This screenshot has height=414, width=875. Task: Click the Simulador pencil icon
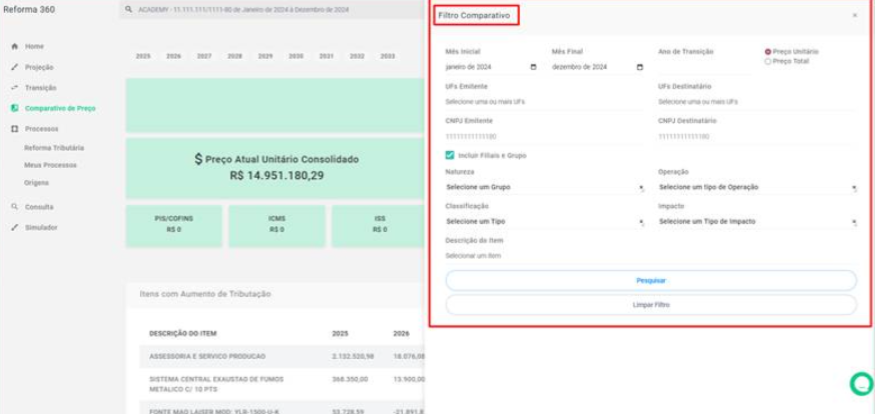coord(15,228)
